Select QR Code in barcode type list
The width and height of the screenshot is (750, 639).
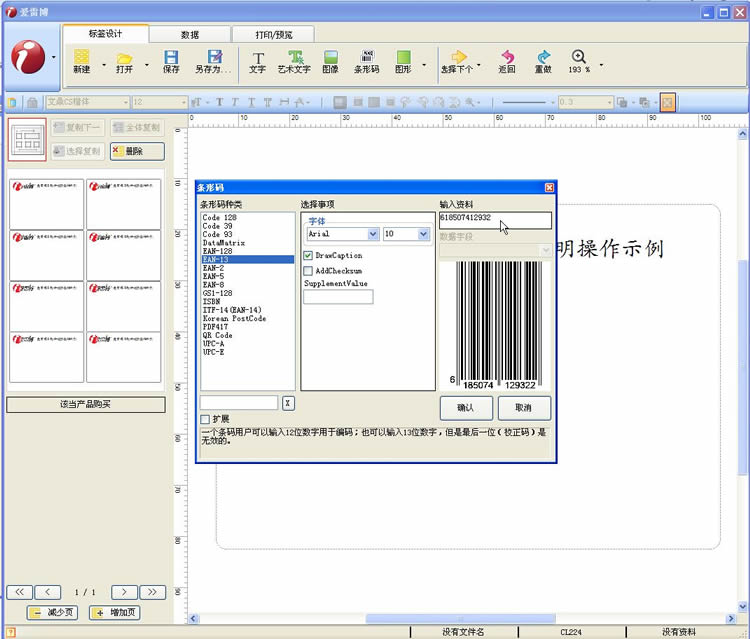pyautogui.click(x=217, y=336)
